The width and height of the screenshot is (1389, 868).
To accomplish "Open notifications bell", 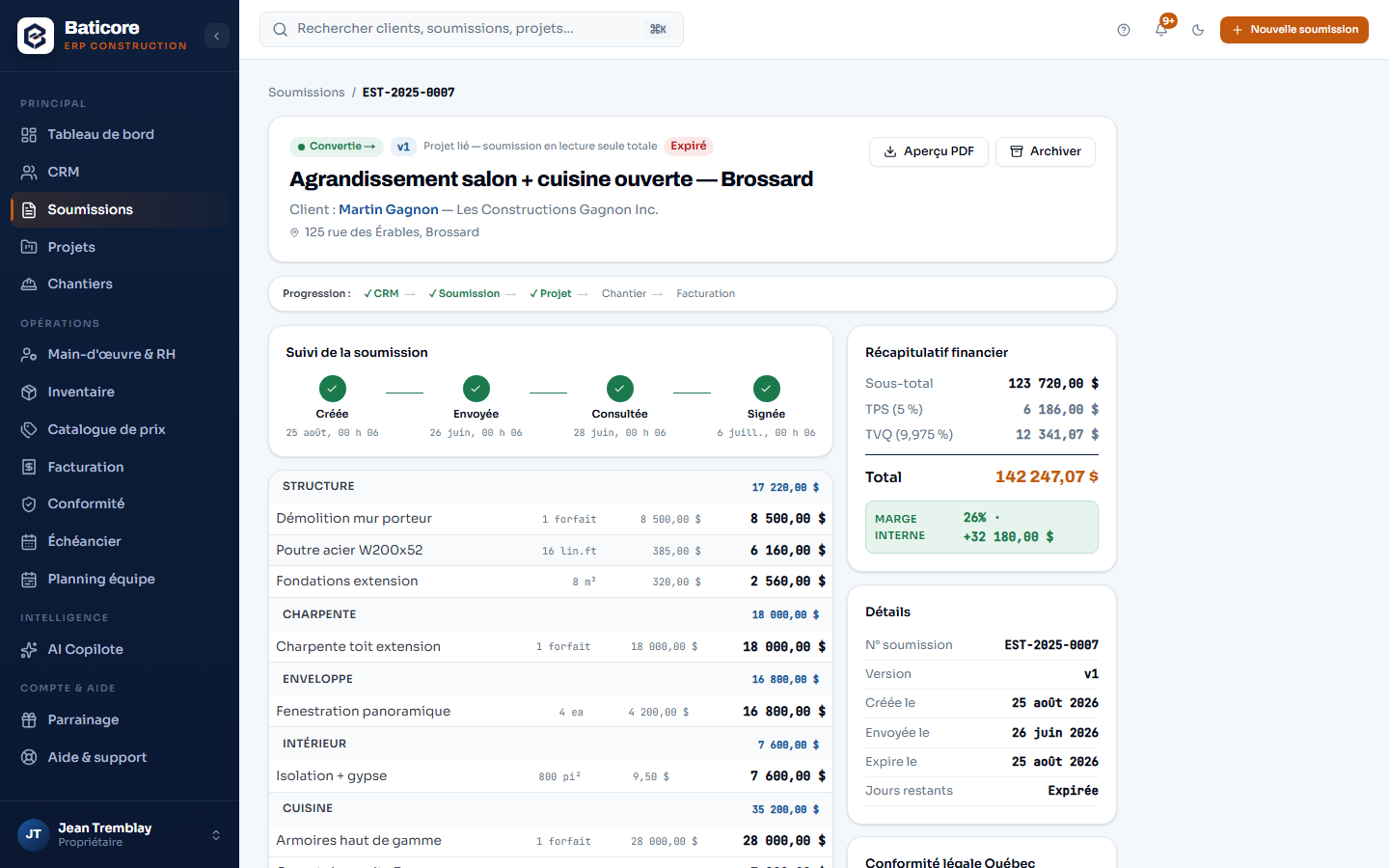I will (x=1161, y=30).
